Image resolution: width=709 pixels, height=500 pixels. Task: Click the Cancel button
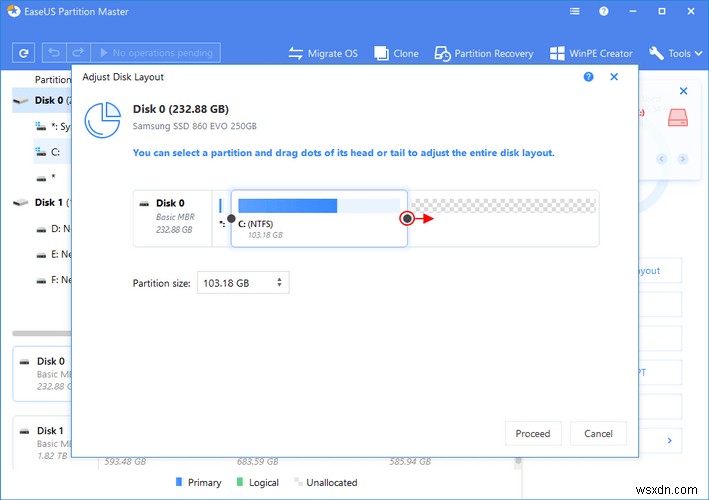coord(598,434)
